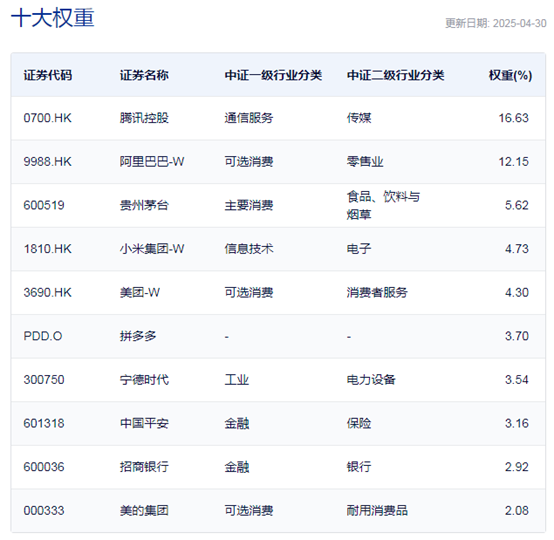Click 中国平安 in the name column
The height and width of the screenshot is (540, 554).
[x=144, y=423]
